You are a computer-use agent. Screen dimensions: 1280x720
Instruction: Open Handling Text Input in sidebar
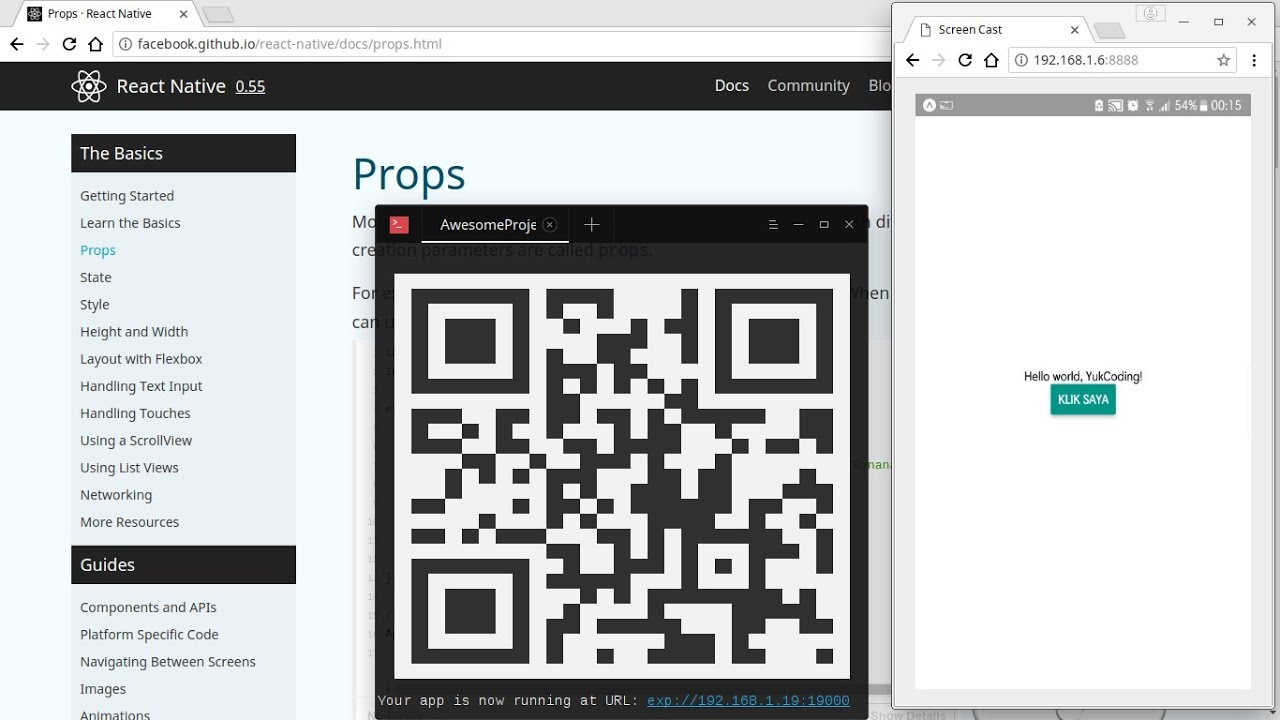141,386
